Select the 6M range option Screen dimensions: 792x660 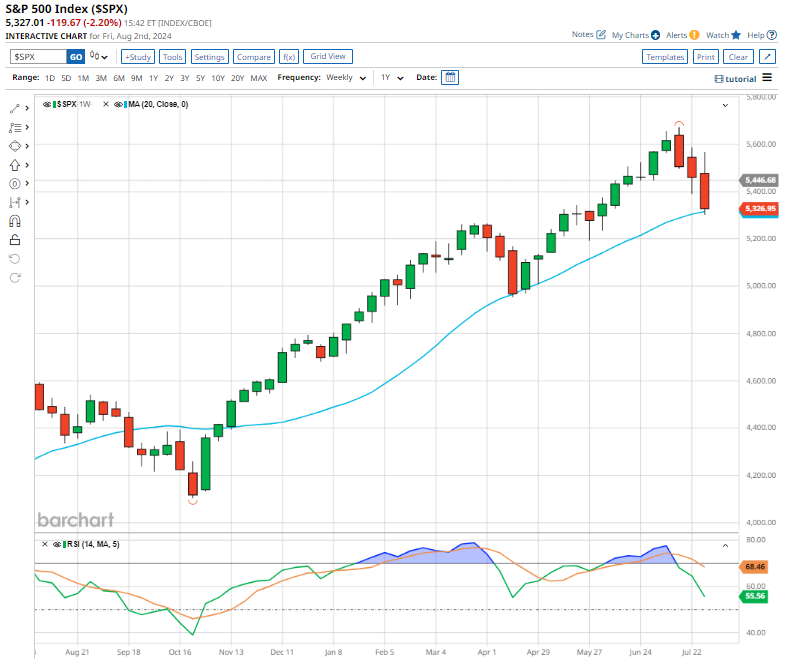pos(118,77)
